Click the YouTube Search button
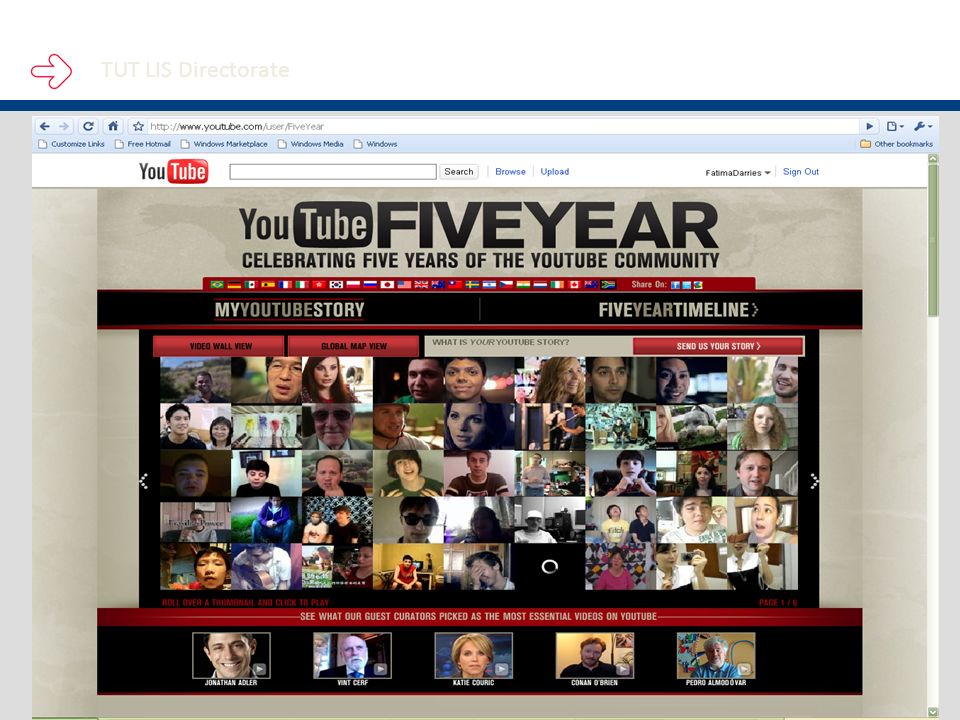960x720 pixels. [x=459, y=171]
